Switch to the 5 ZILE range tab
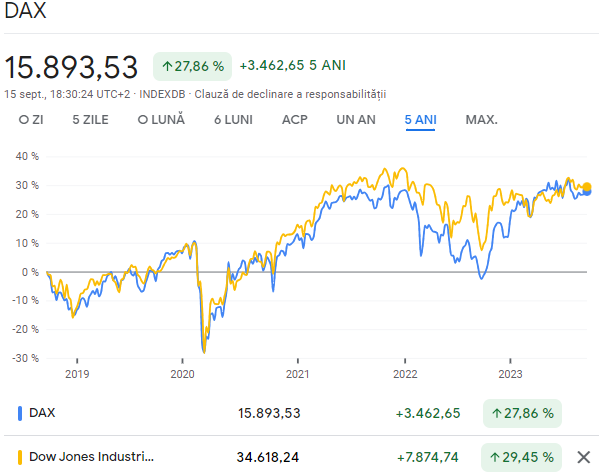Image resolution: width=599 pixels, height=474 pixels. click(91, 120)
